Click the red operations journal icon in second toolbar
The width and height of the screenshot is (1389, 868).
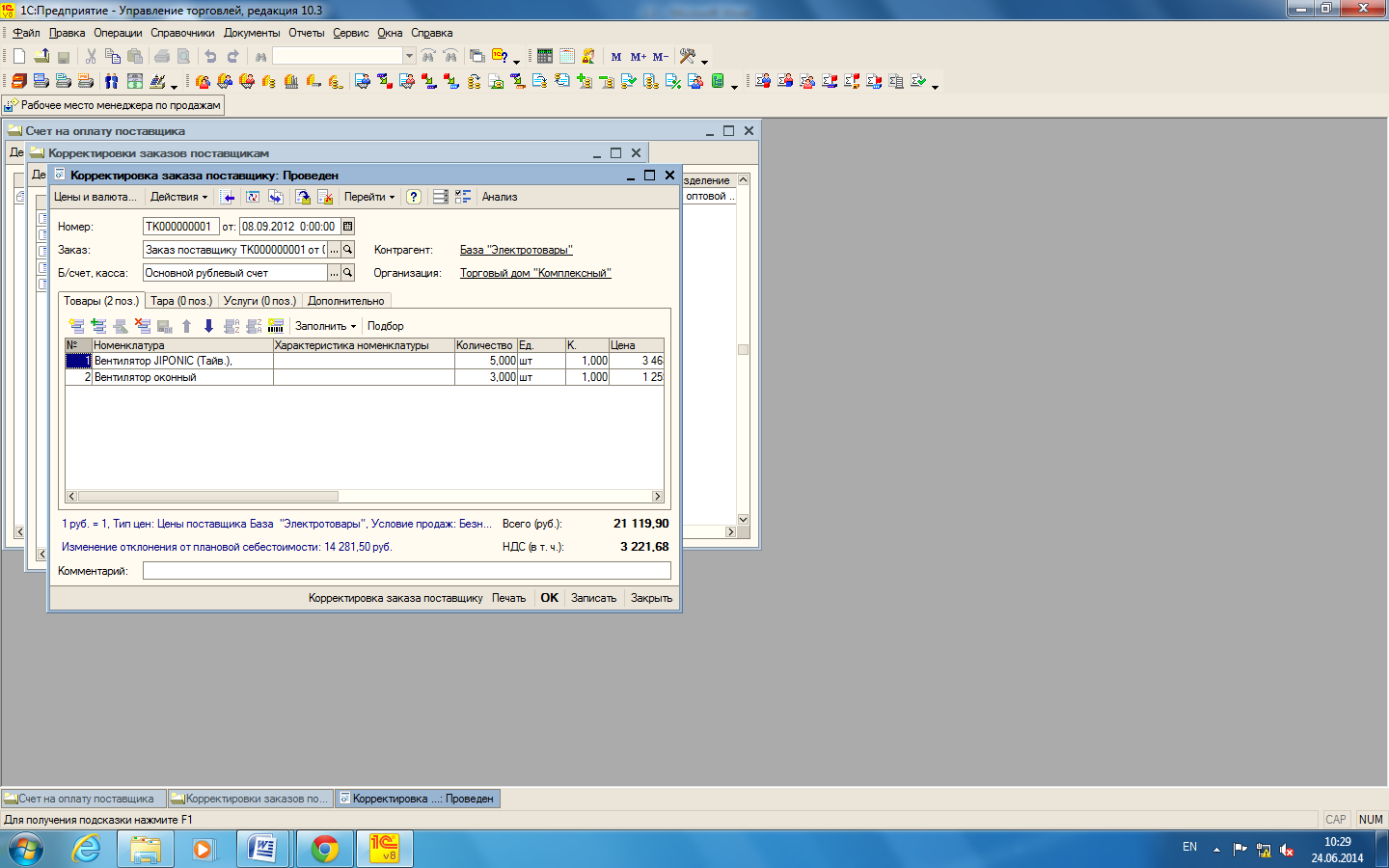pos(18,81)
